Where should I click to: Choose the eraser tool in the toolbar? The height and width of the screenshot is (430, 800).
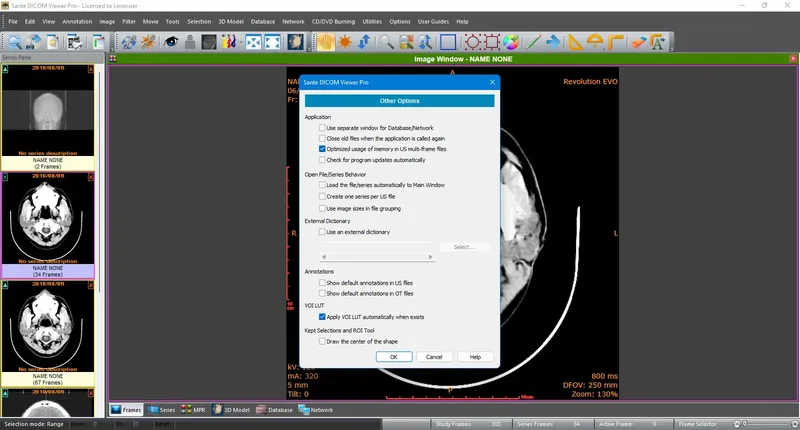637,42
